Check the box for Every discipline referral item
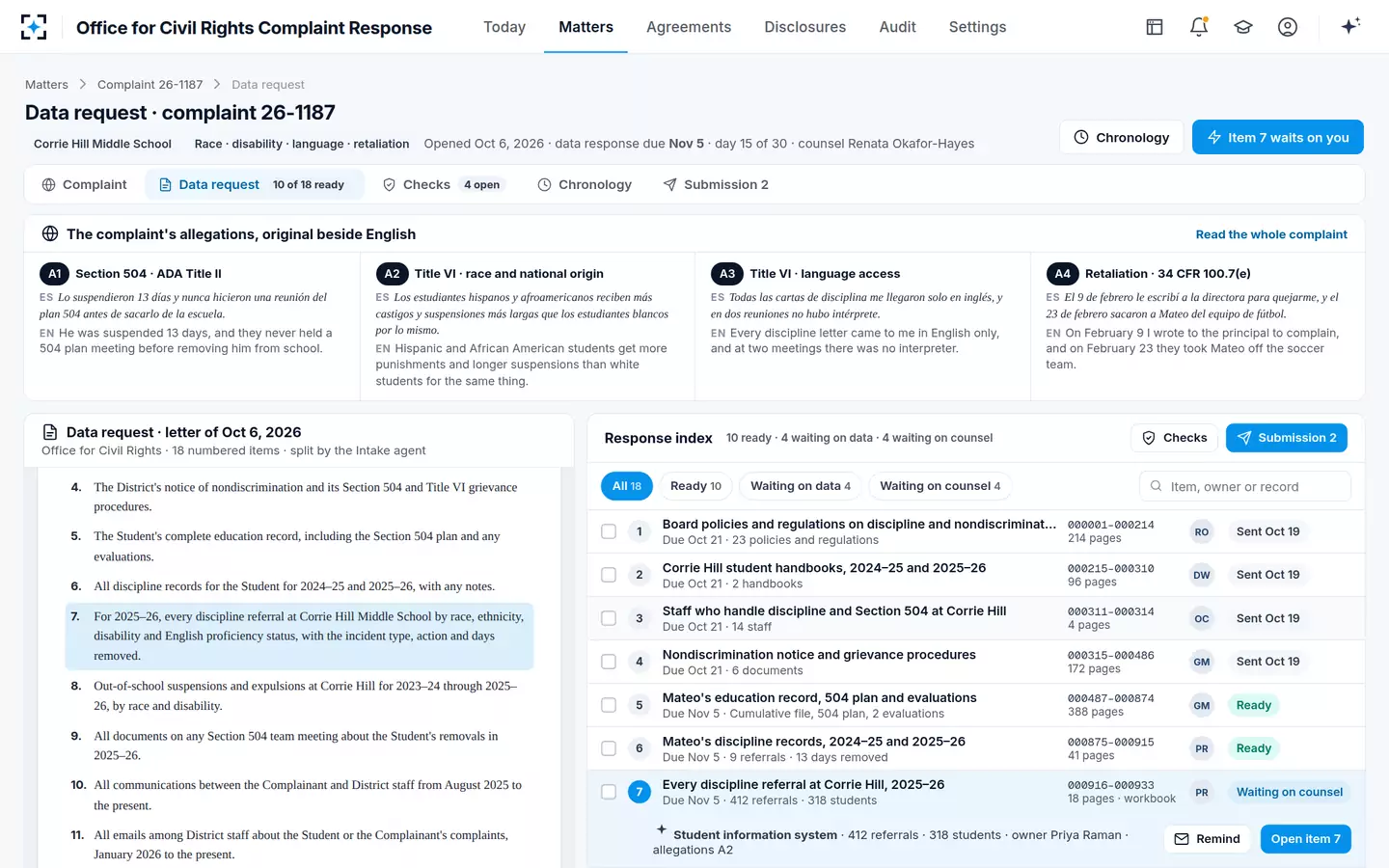This screenshot has width=1389, height=868. coord(609,792)
